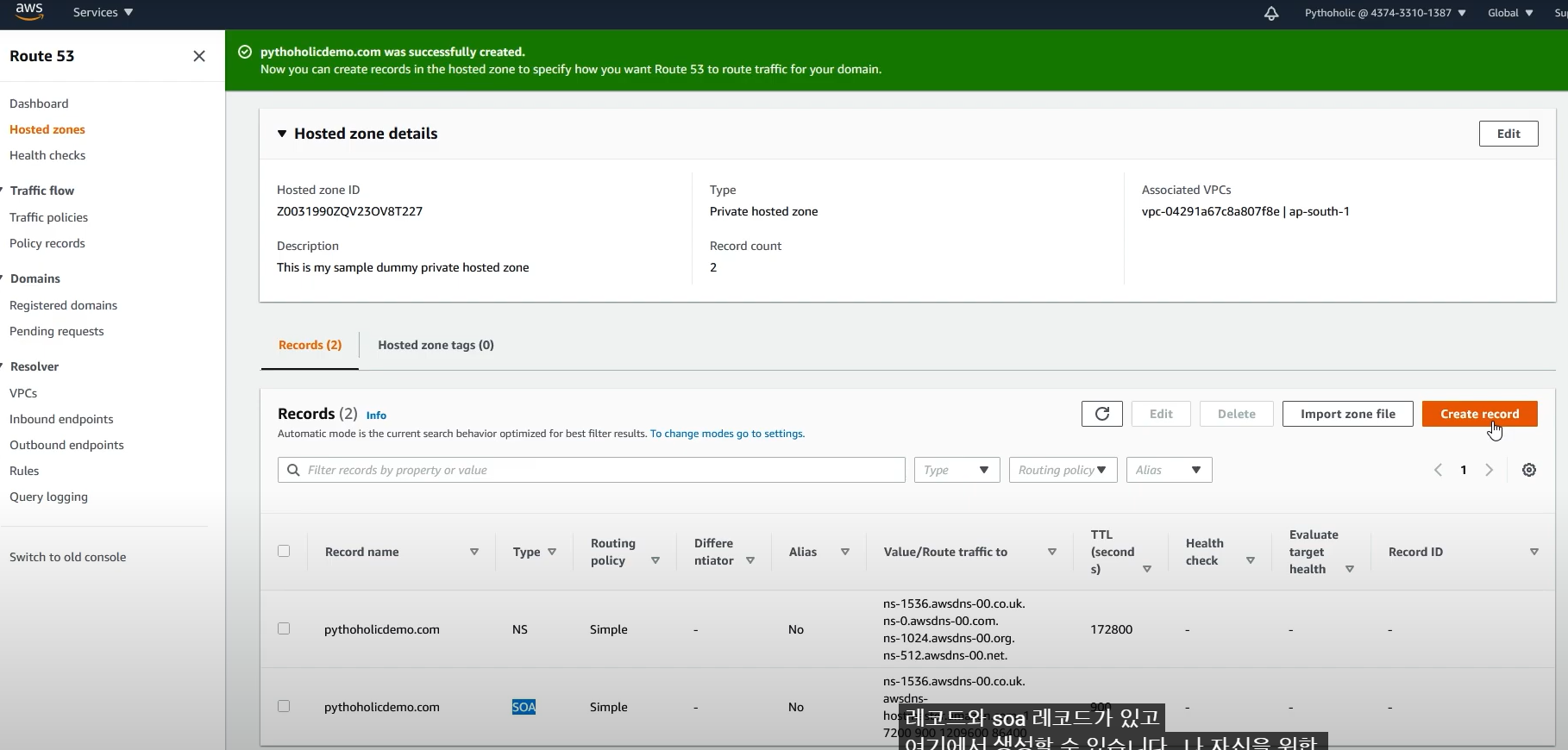Open the Routing policy filter dropdown

1063,470
